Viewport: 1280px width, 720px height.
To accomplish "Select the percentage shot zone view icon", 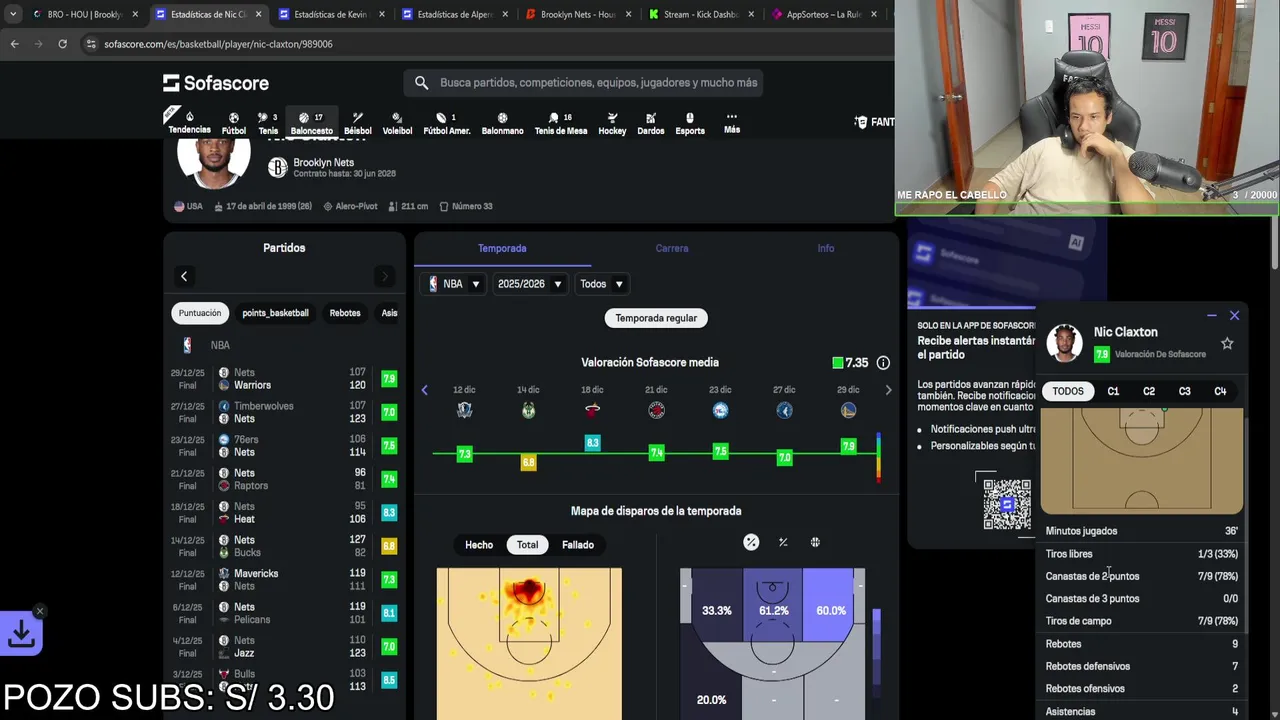I will click(x=751, y=542).
